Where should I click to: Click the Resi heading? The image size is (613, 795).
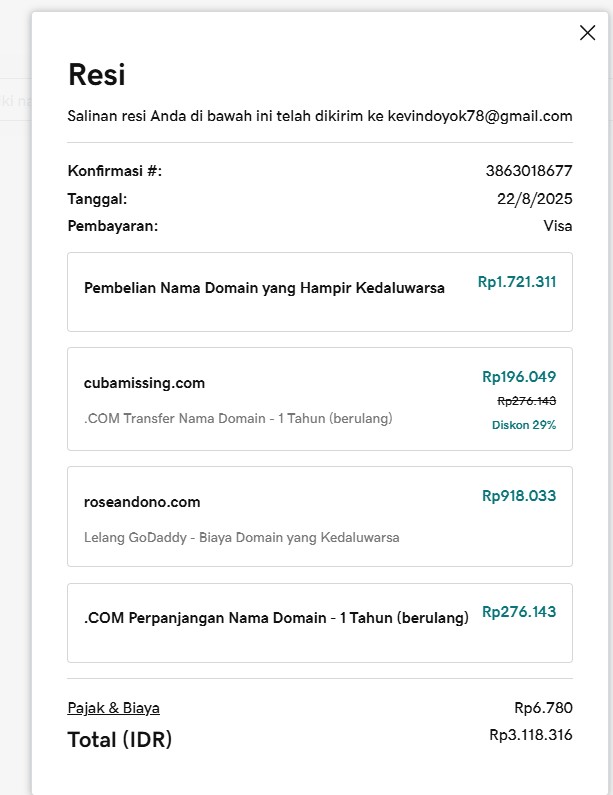(96, 75)
